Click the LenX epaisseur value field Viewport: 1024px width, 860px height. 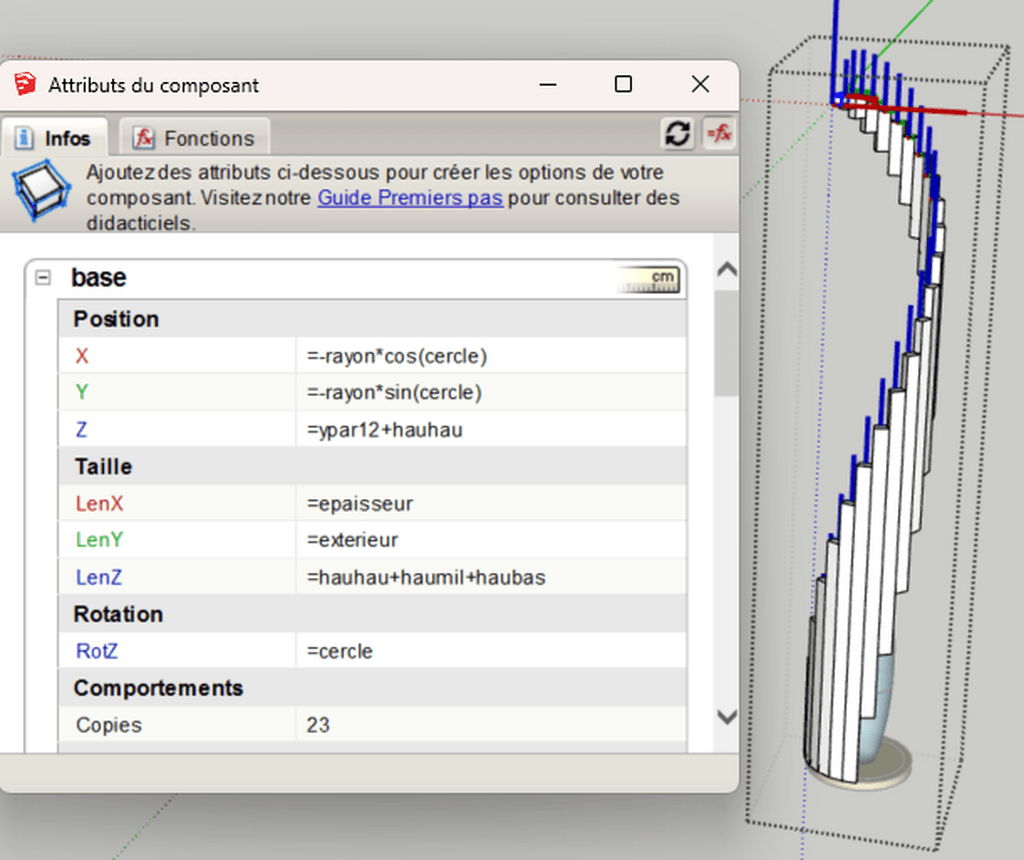pyautogui.click(x=490, y=503)
